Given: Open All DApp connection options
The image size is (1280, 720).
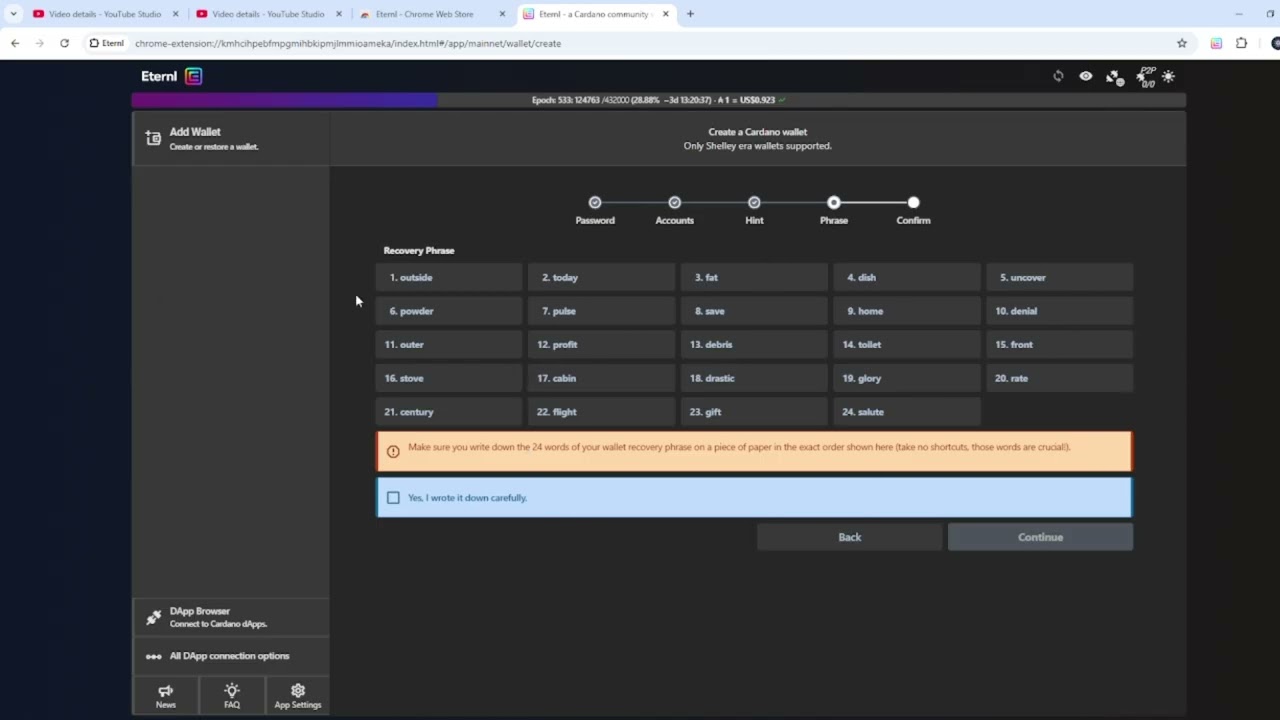Looking at the screenshot, I should click(x=230, y=656).
